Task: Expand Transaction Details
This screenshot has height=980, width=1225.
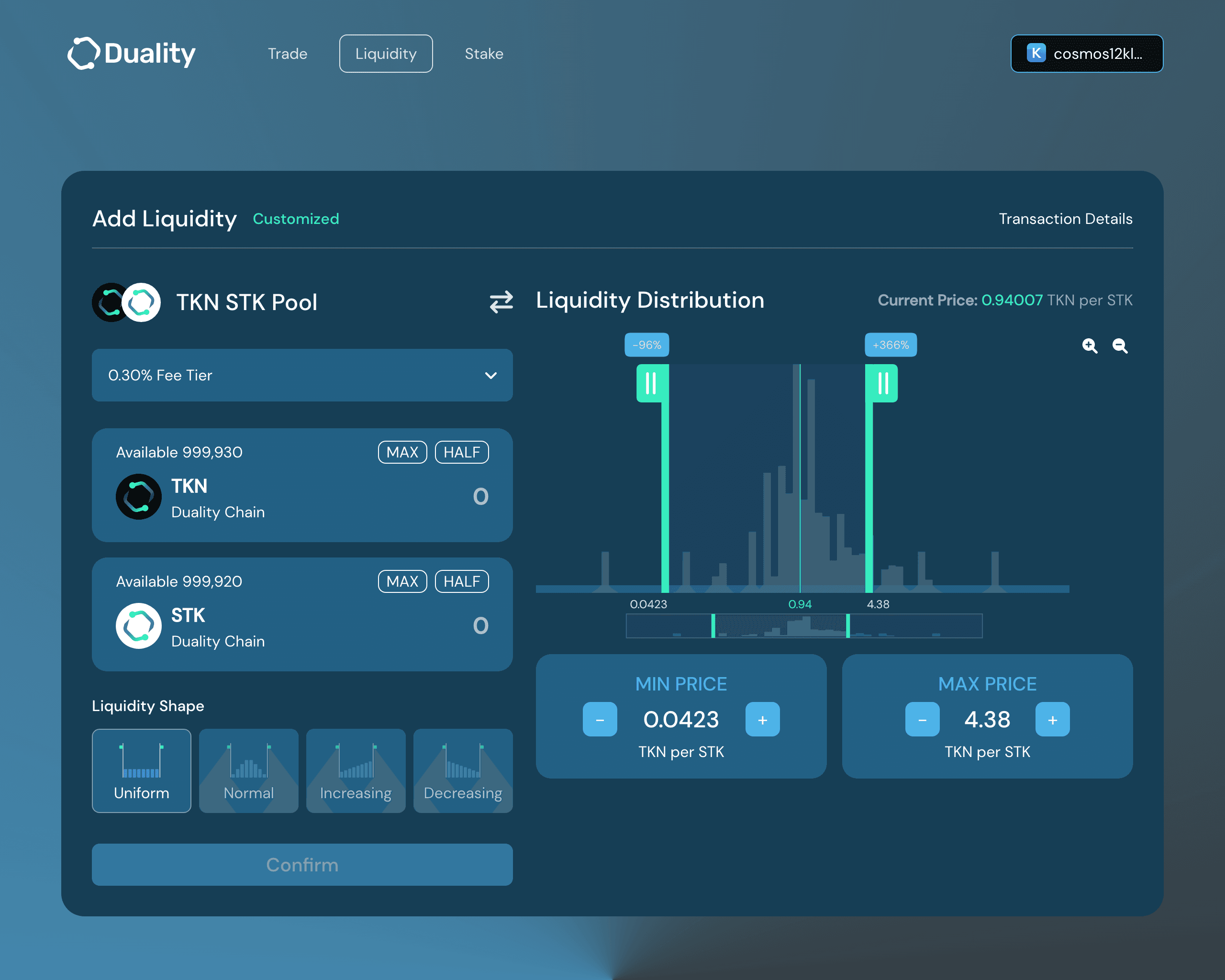Action: [1065, 219]
